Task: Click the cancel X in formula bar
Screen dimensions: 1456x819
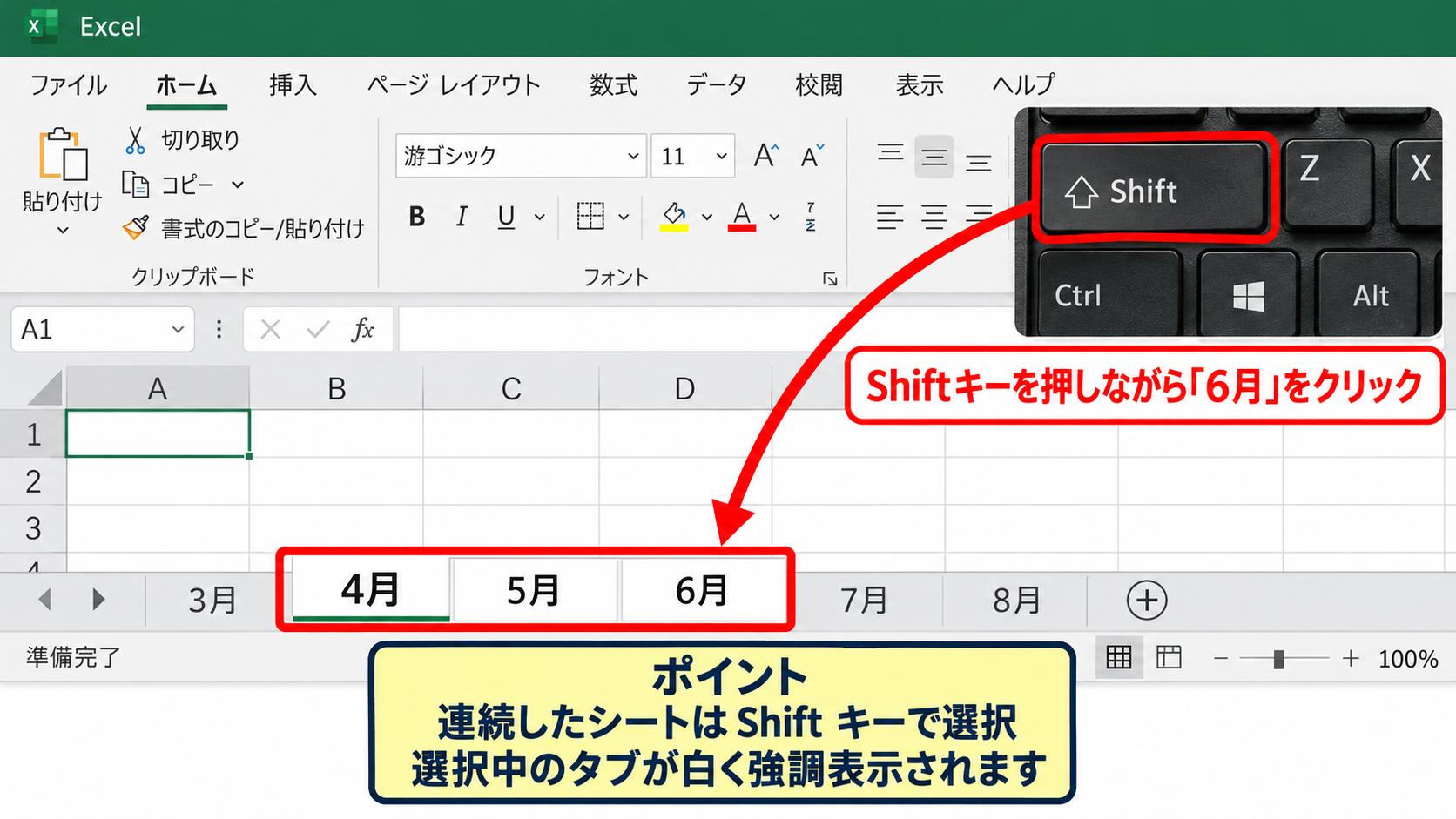Action: click(x=270, y=329)
